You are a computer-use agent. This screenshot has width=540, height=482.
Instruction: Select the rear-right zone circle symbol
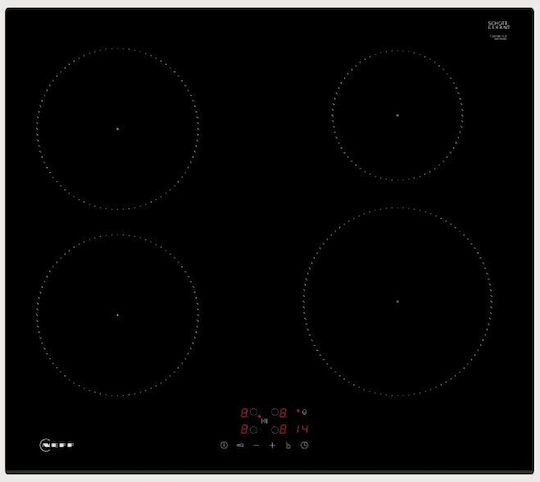tap(275, 412)
